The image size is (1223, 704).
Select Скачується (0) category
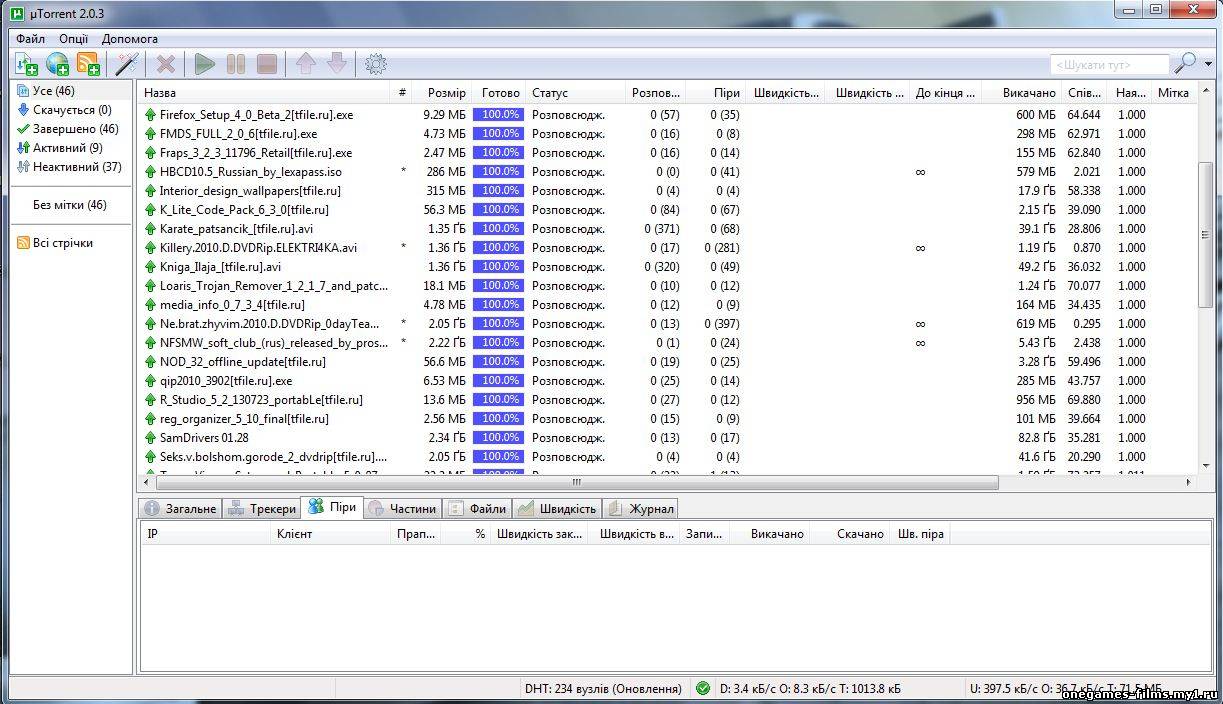pos(64,110)
